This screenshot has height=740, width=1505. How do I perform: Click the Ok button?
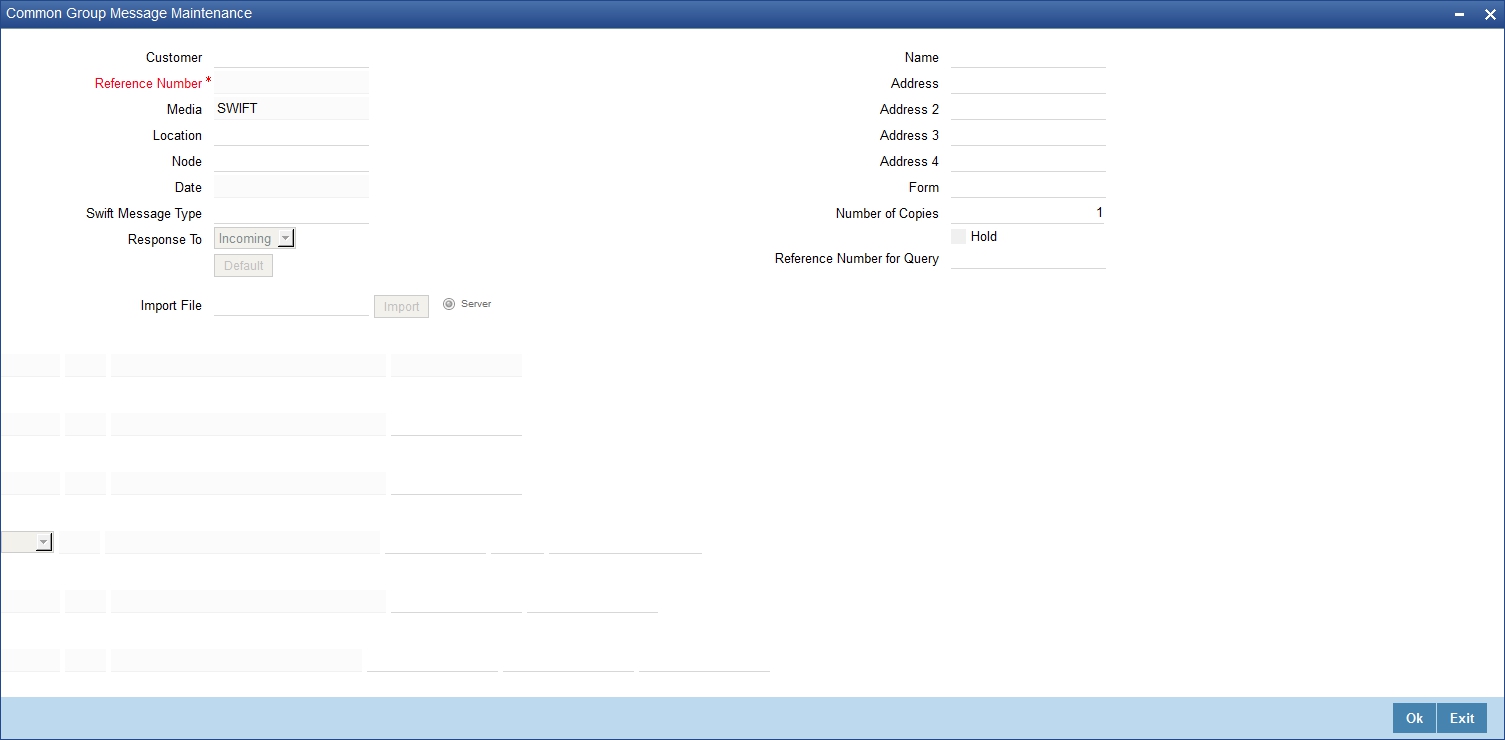pos(1414,718)
